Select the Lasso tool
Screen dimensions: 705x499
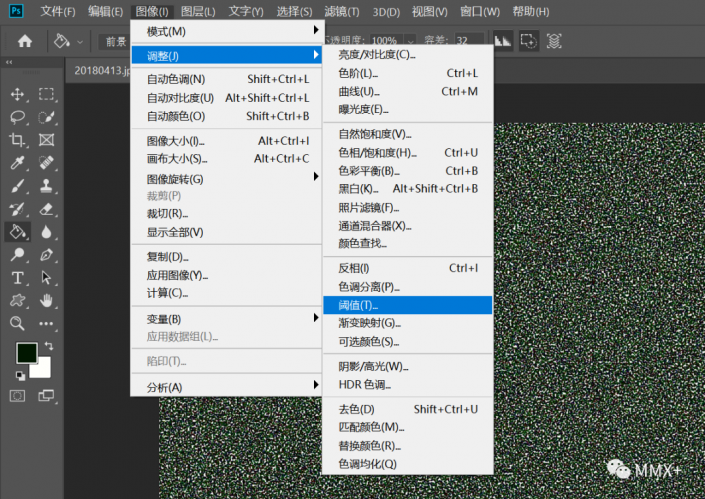(17, 117)
